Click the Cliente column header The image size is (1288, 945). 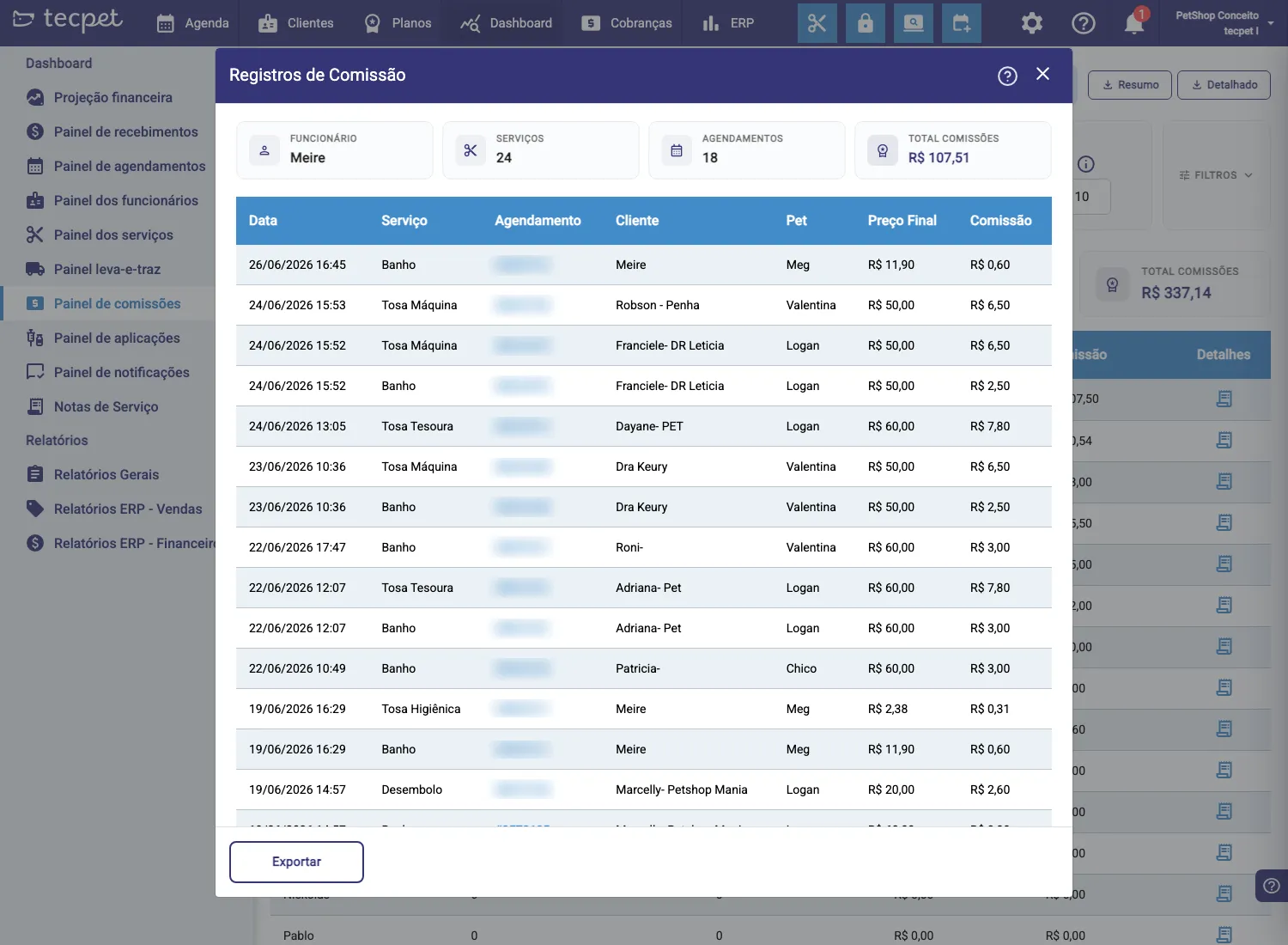pos(637,221)
